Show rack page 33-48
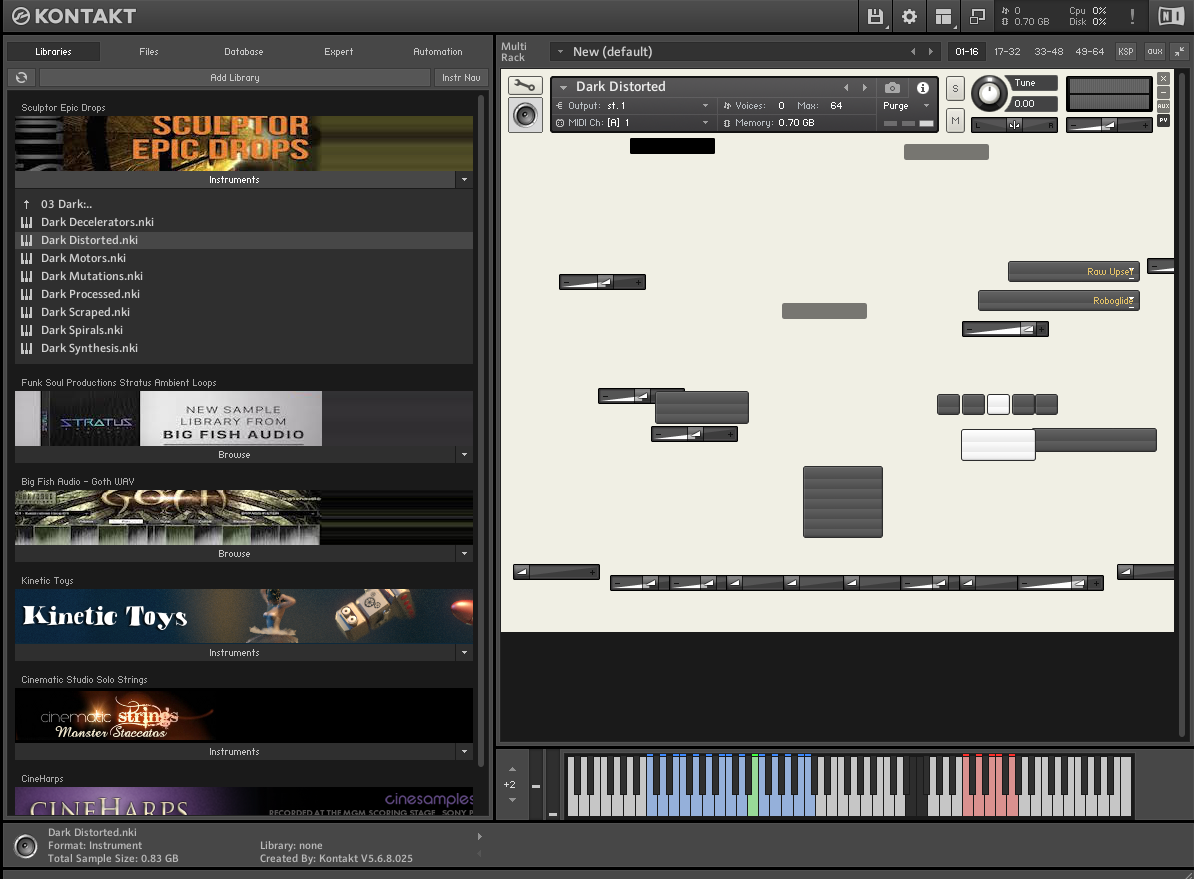 tap(1049, 52)
